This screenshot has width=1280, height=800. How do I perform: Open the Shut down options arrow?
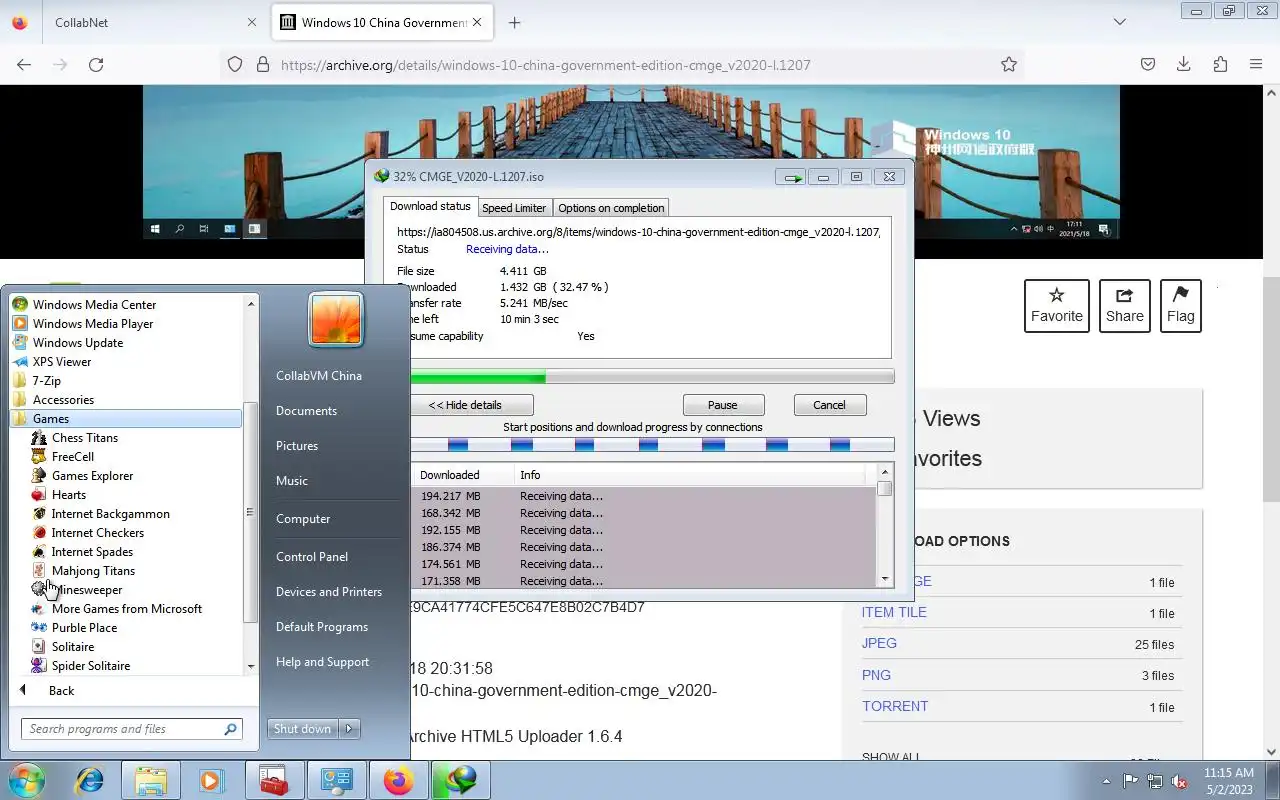349,729
